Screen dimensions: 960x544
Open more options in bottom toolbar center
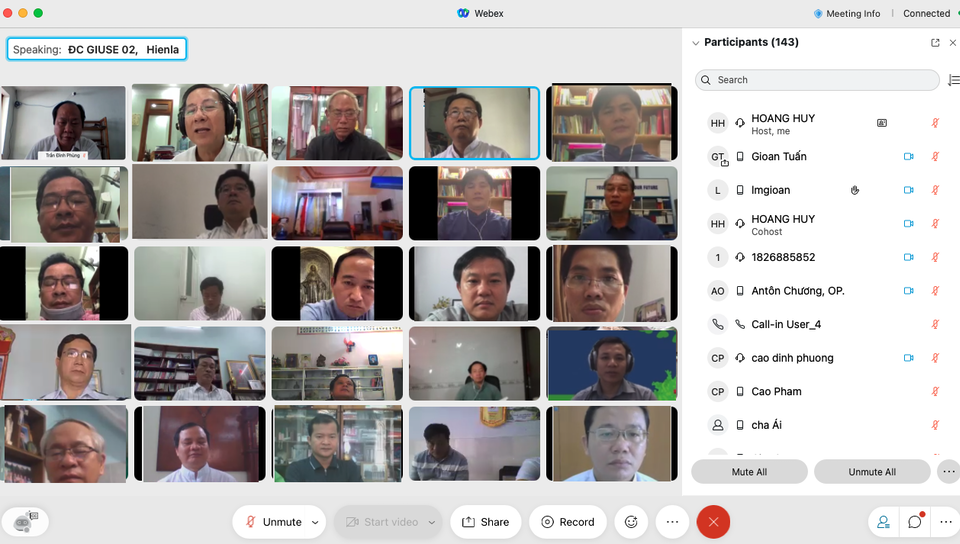pos(673,522)
